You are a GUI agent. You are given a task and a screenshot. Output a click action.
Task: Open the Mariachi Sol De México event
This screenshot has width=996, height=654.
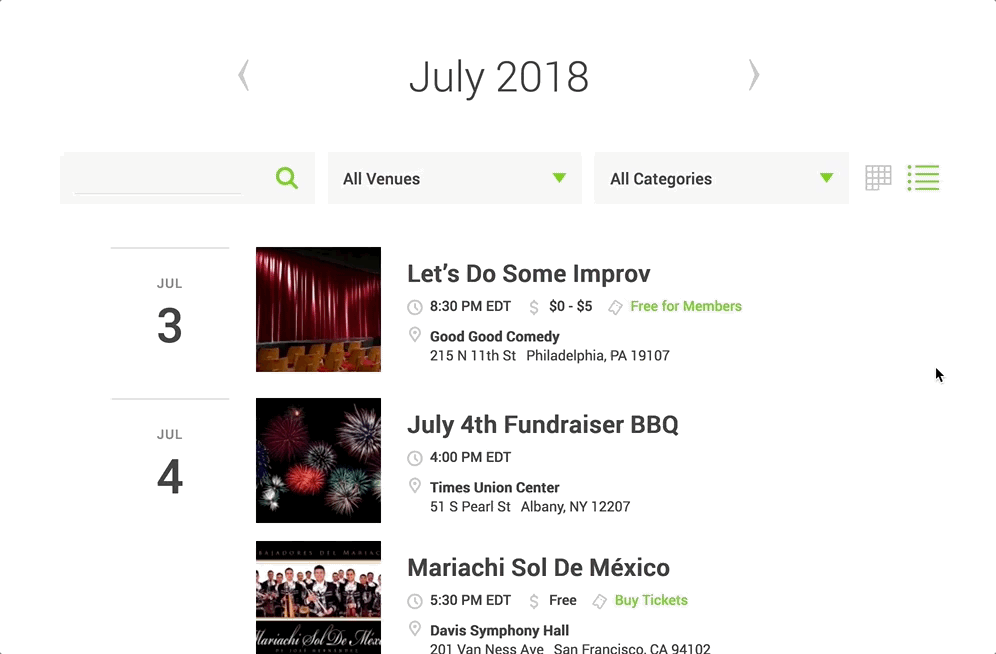tap(538, 568)
